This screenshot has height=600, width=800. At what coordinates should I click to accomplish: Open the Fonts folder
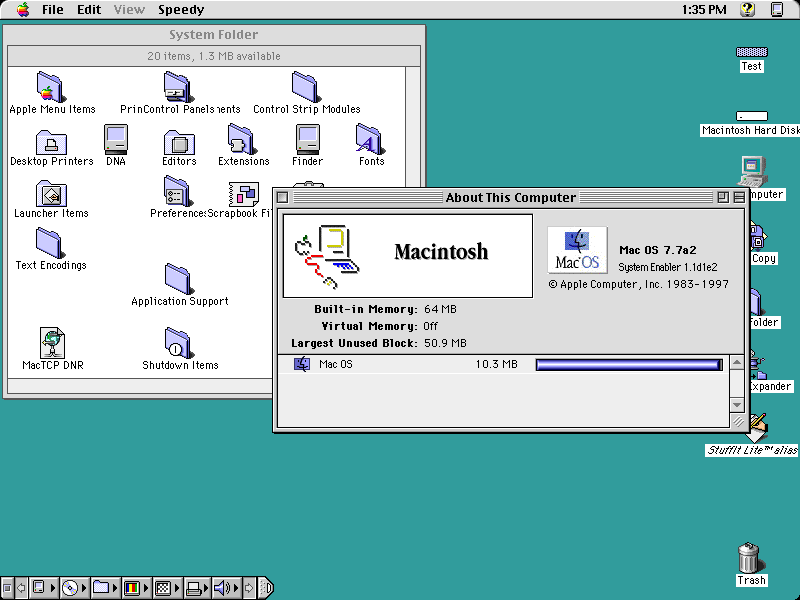pos(370,139)
